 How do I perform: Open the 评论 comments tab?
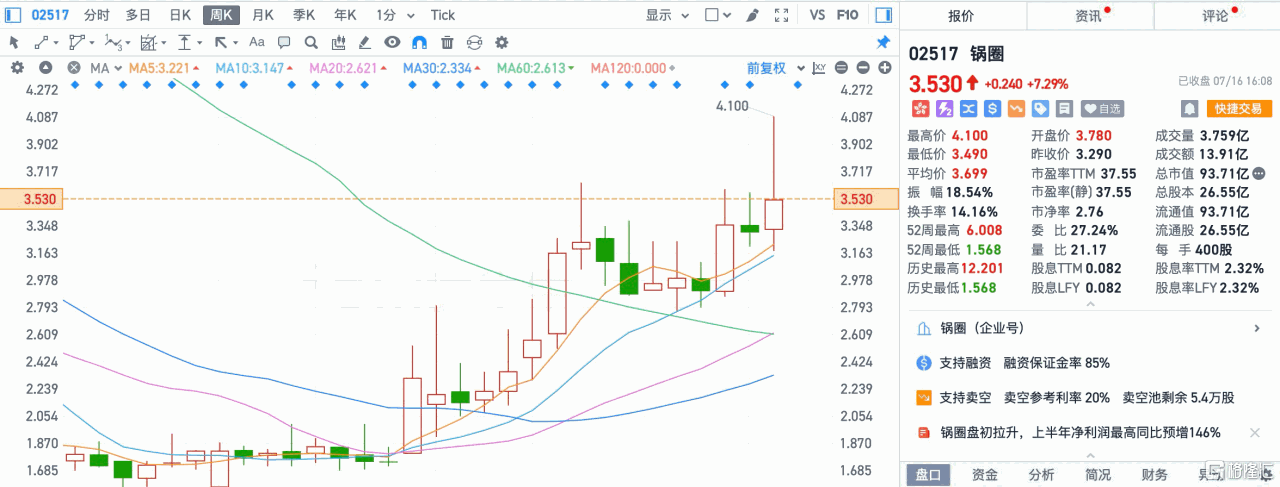click(1215, 16)
